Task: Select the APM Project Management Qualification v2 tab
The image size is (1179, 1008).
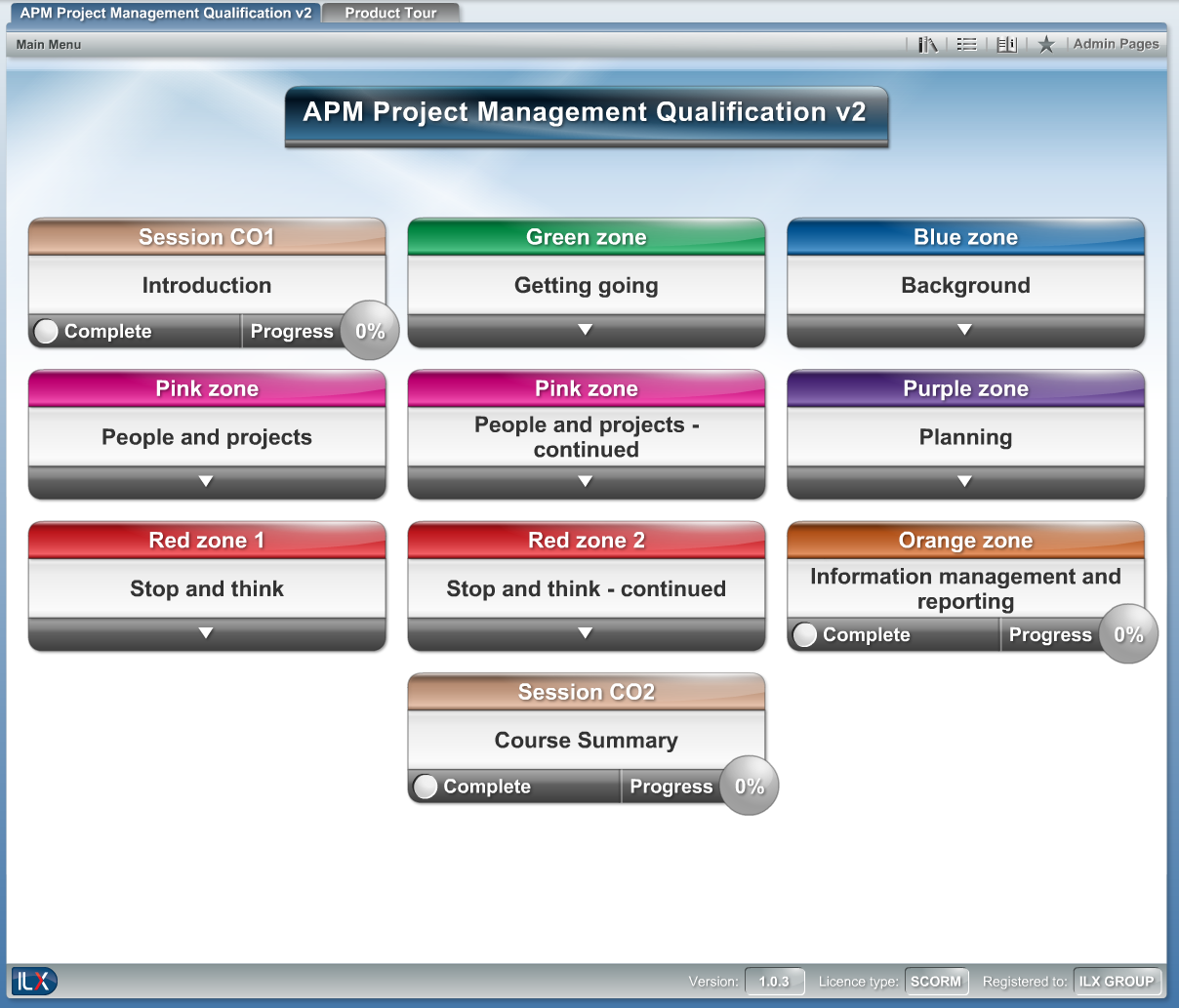Action: pyautogui.click(x=164, y=14)
